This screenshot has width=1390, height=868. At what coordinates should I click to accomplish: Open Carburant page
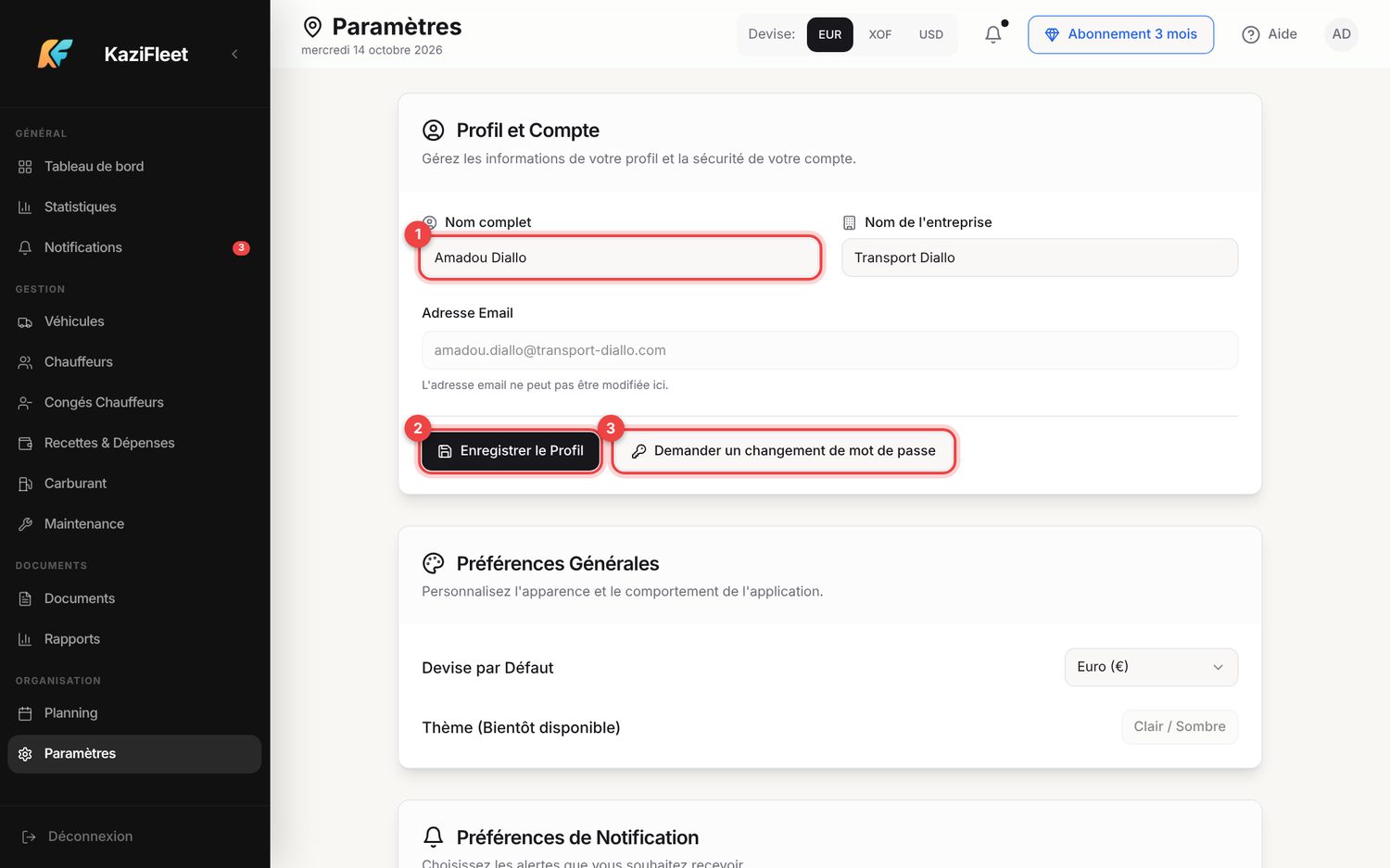134,484
